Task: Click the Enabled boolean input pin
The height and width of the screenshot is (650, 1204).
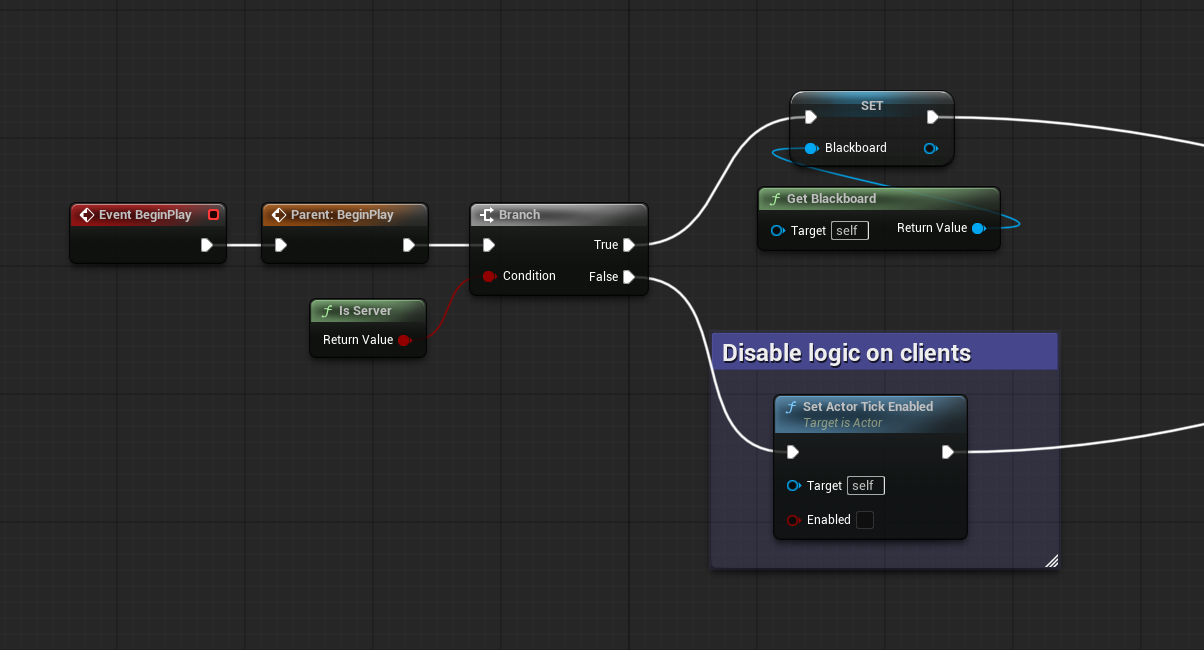Action: 793,520
